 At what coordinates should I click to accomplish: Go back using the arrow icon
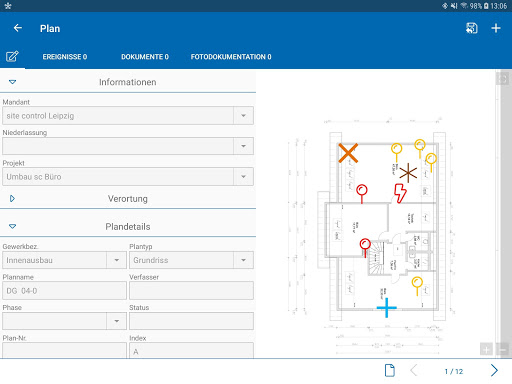pos(18,28)
